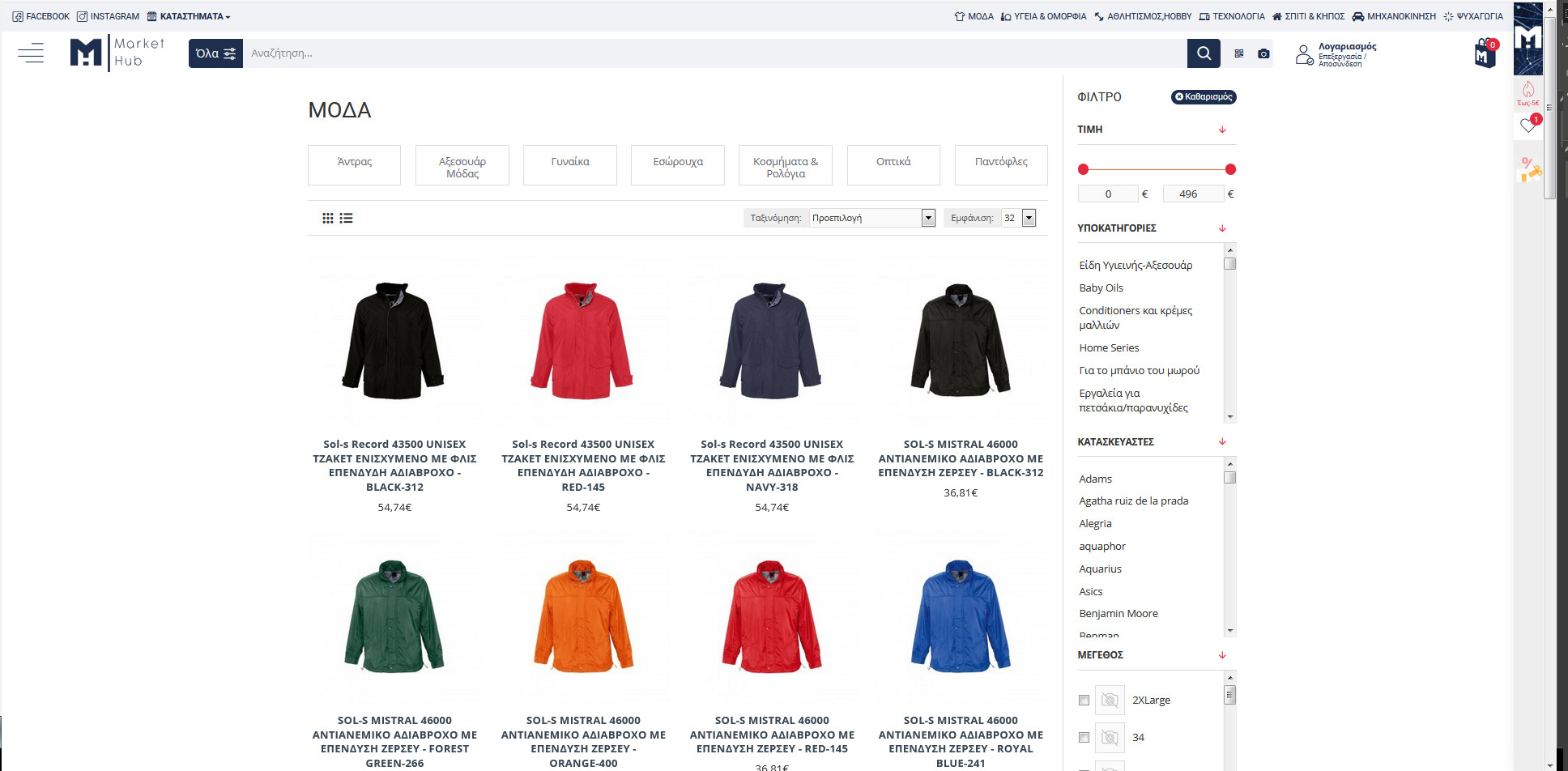Screen dimensions: 1568x771
Task: Select Είδη Υγιεινής-Αξεσουάρ subcategory
Action: 1136,265
